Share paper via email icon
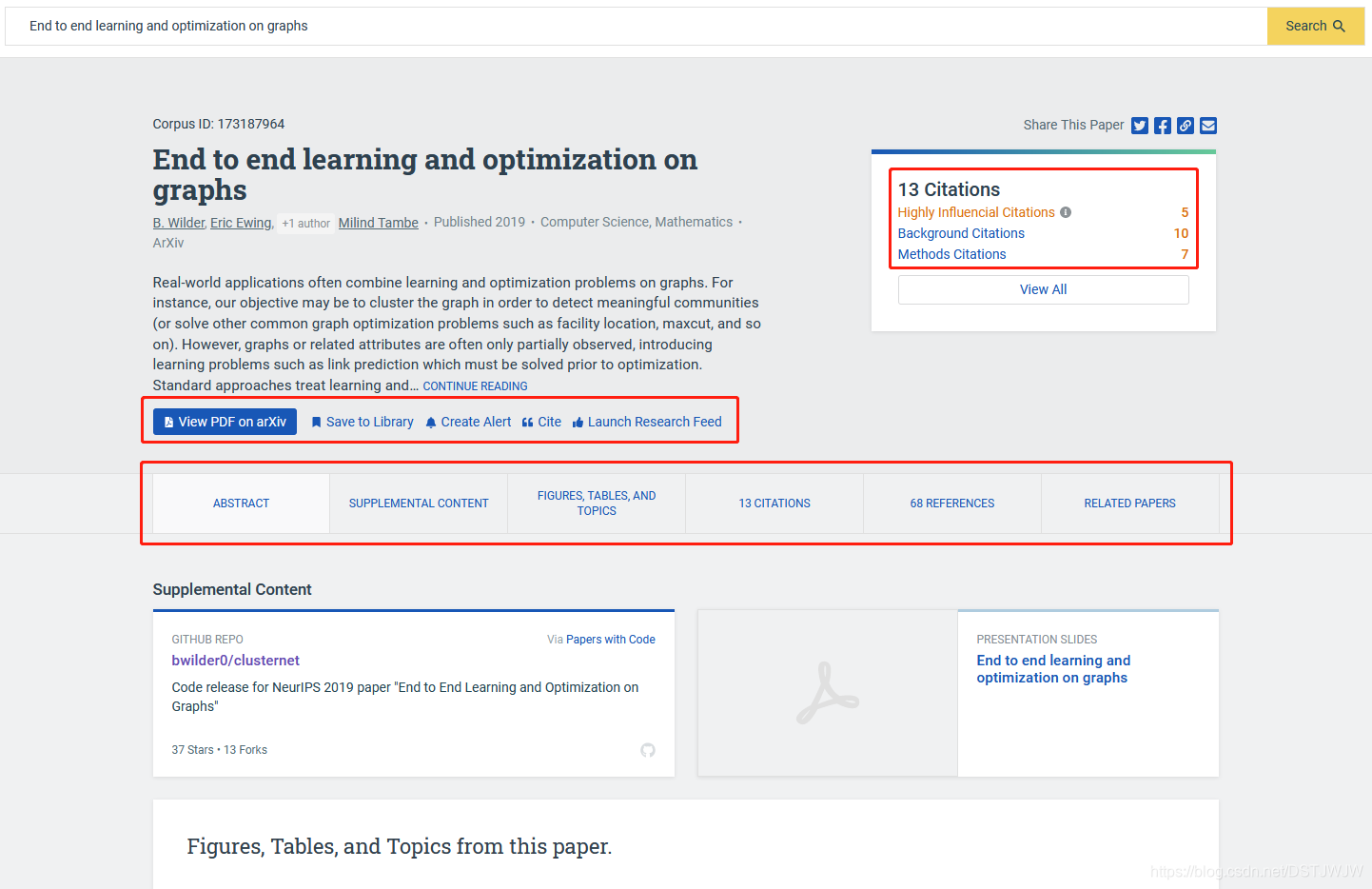 click(1208, 126)
